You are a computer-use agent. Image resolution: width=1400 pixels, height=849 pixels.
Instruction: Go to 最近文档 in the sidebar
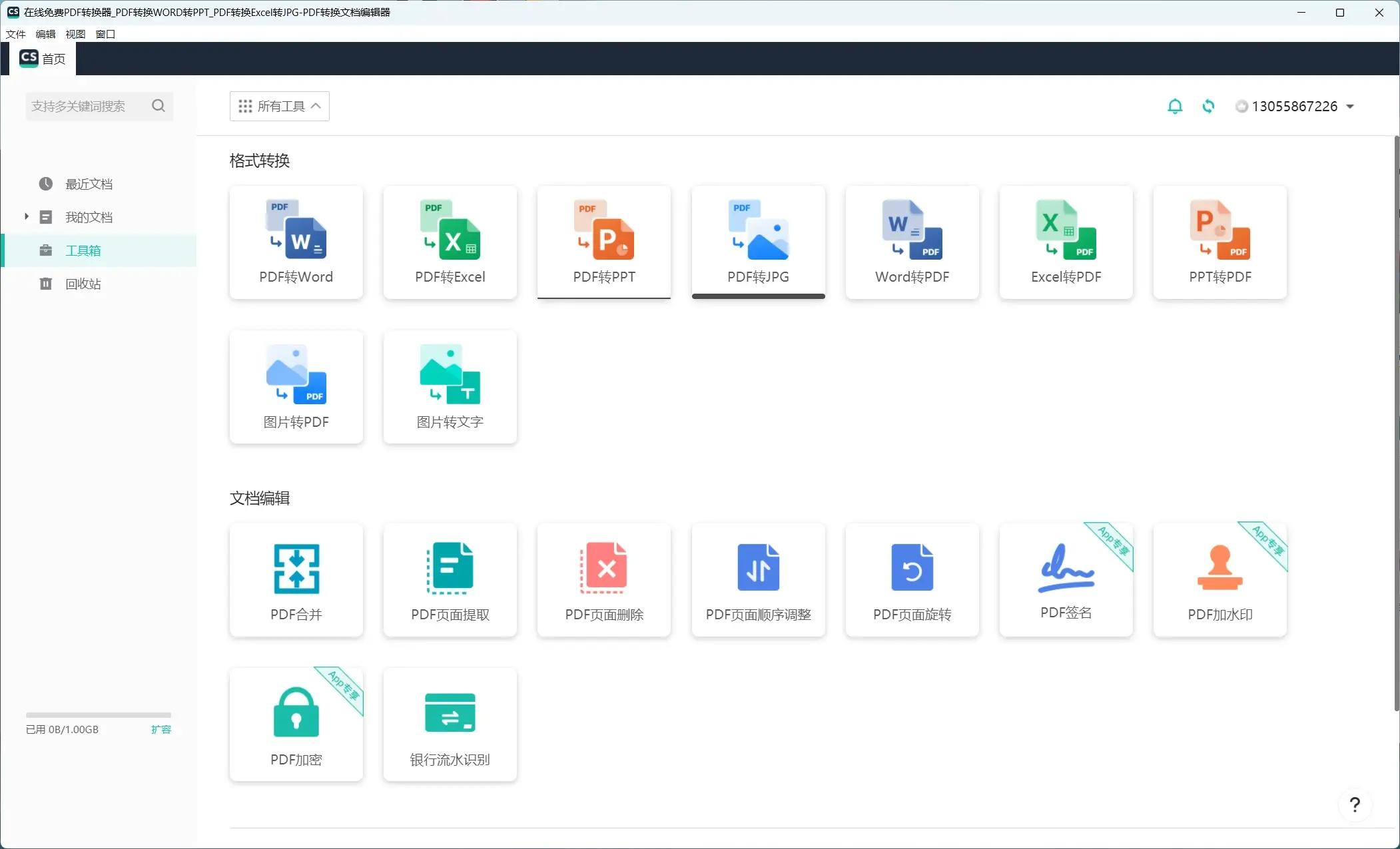(89, 184)
